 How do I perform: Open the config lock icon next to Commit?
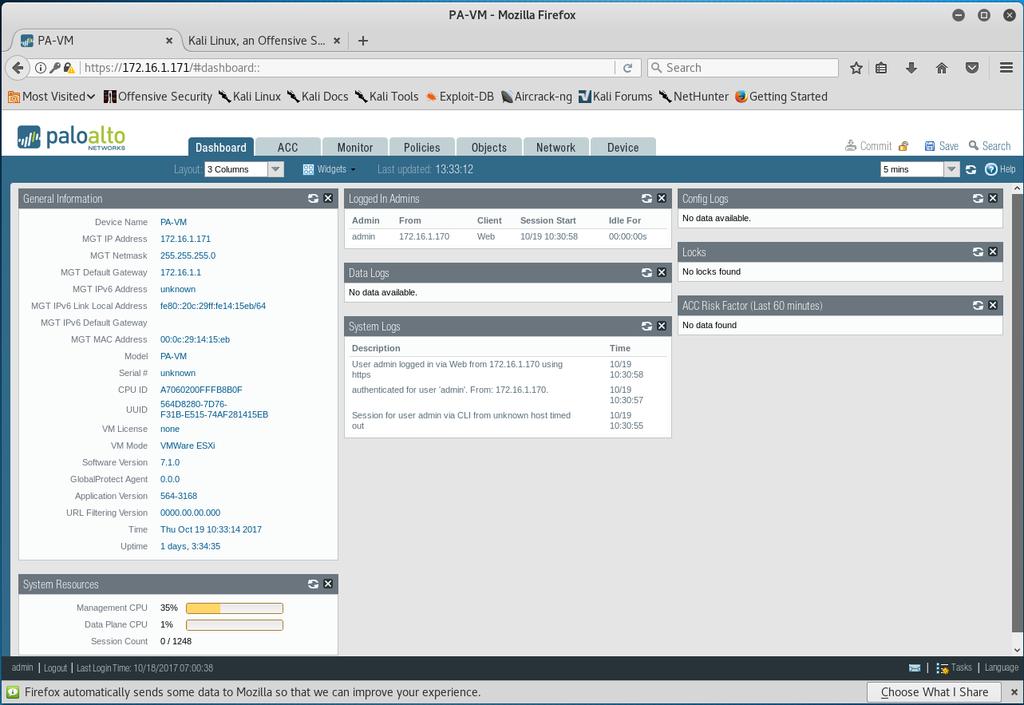[x=904, y=146]
